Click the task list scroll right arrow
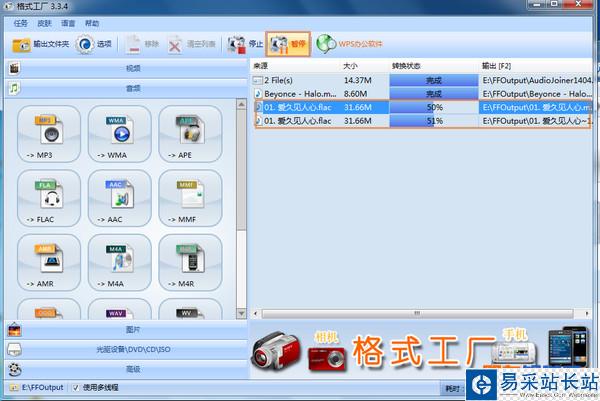 click(x=587, y=313)
